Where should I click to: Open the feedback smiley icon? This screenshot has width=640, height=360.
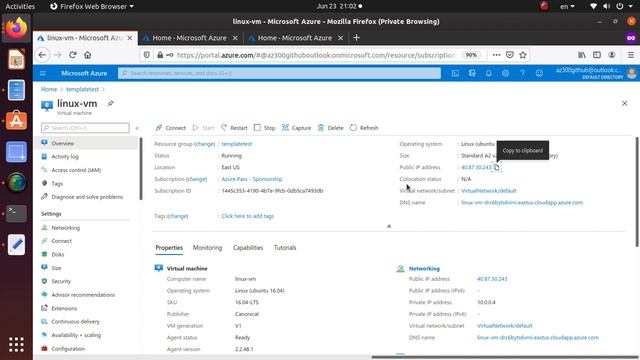[539, 73]
